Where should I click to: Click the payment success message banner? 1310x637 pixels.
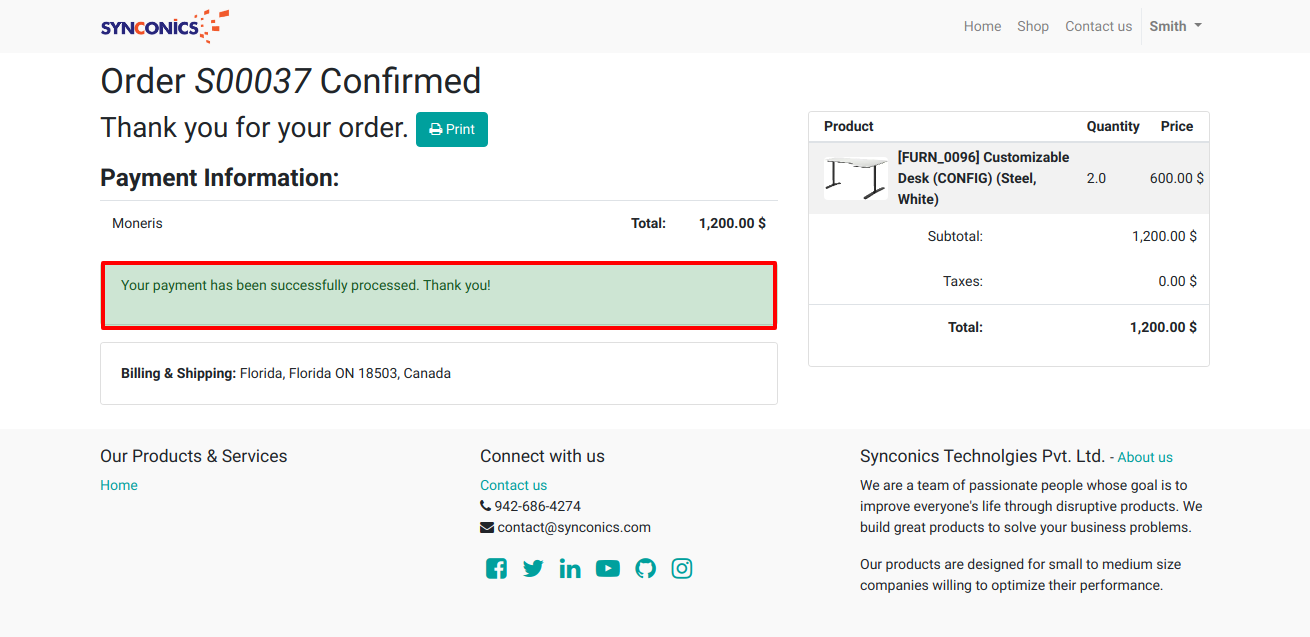(439, 295)
